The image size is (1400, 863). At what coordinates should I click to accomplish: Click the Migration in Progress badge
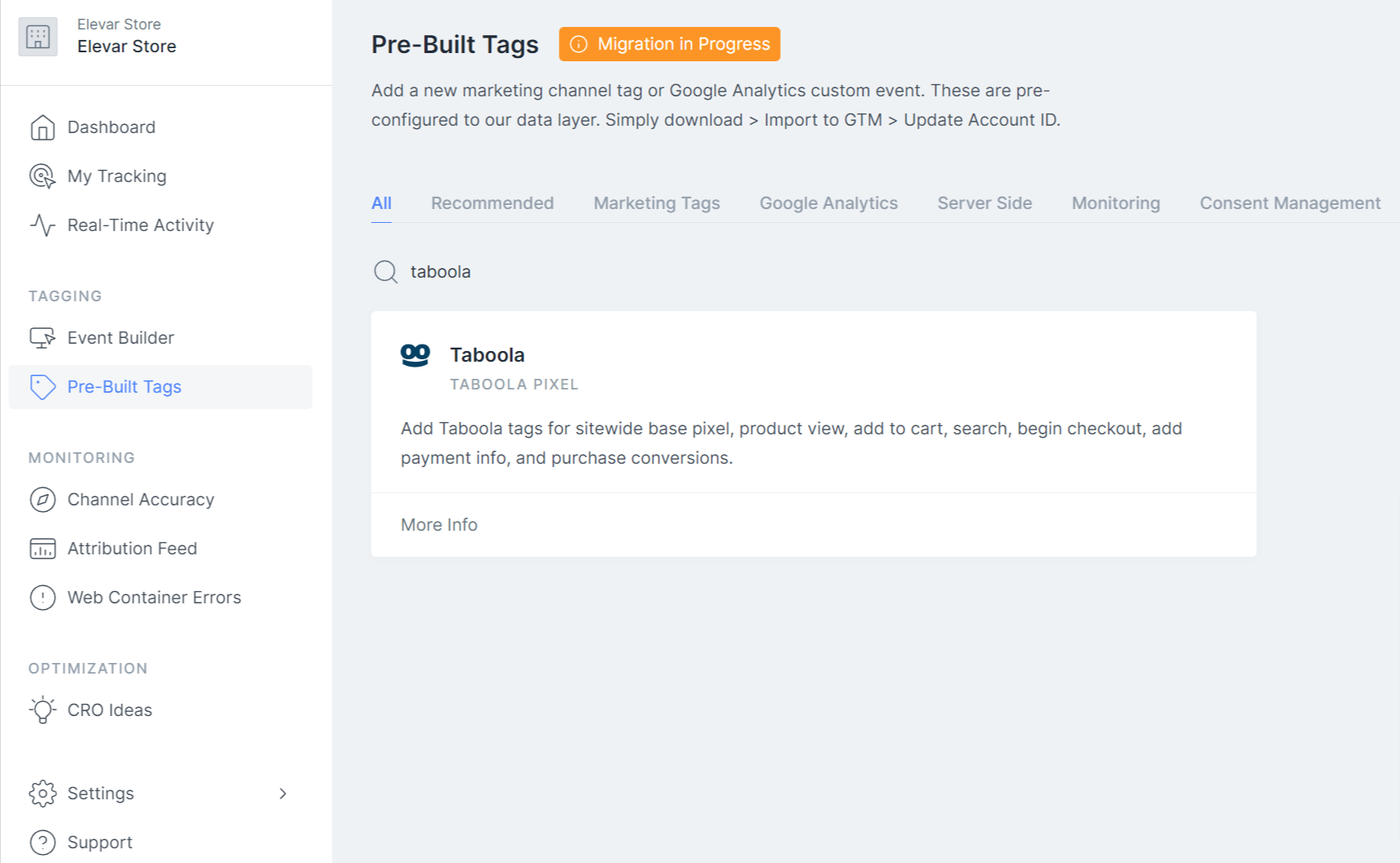[x=670, y=44]
